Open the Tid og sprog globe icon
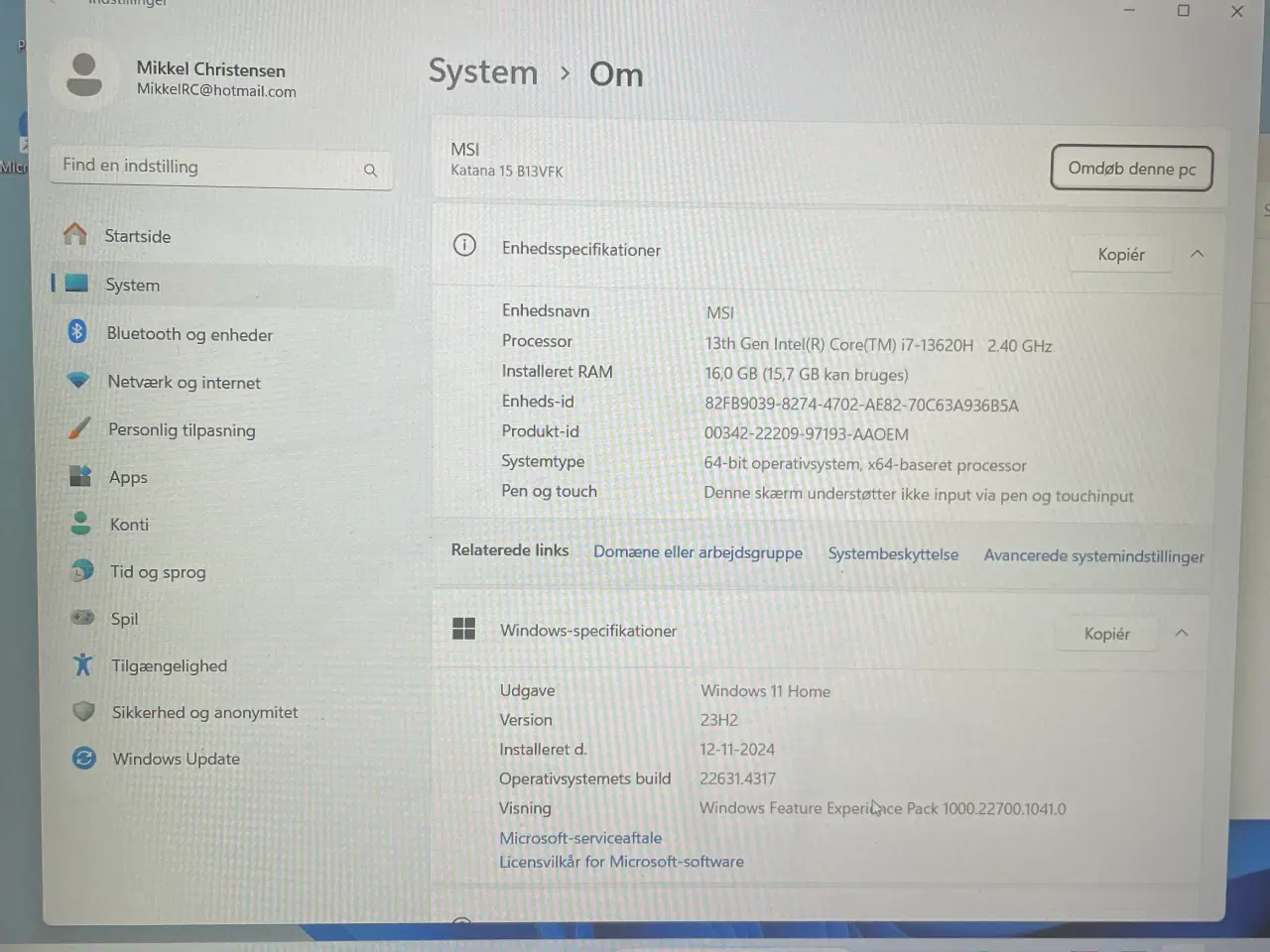 click(x=82, y=571)
